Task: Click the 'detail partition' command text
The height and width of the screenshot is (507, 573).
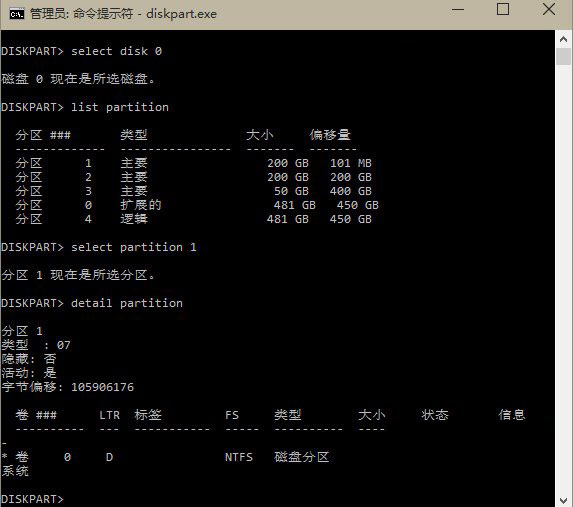Action: coord(127,303)
